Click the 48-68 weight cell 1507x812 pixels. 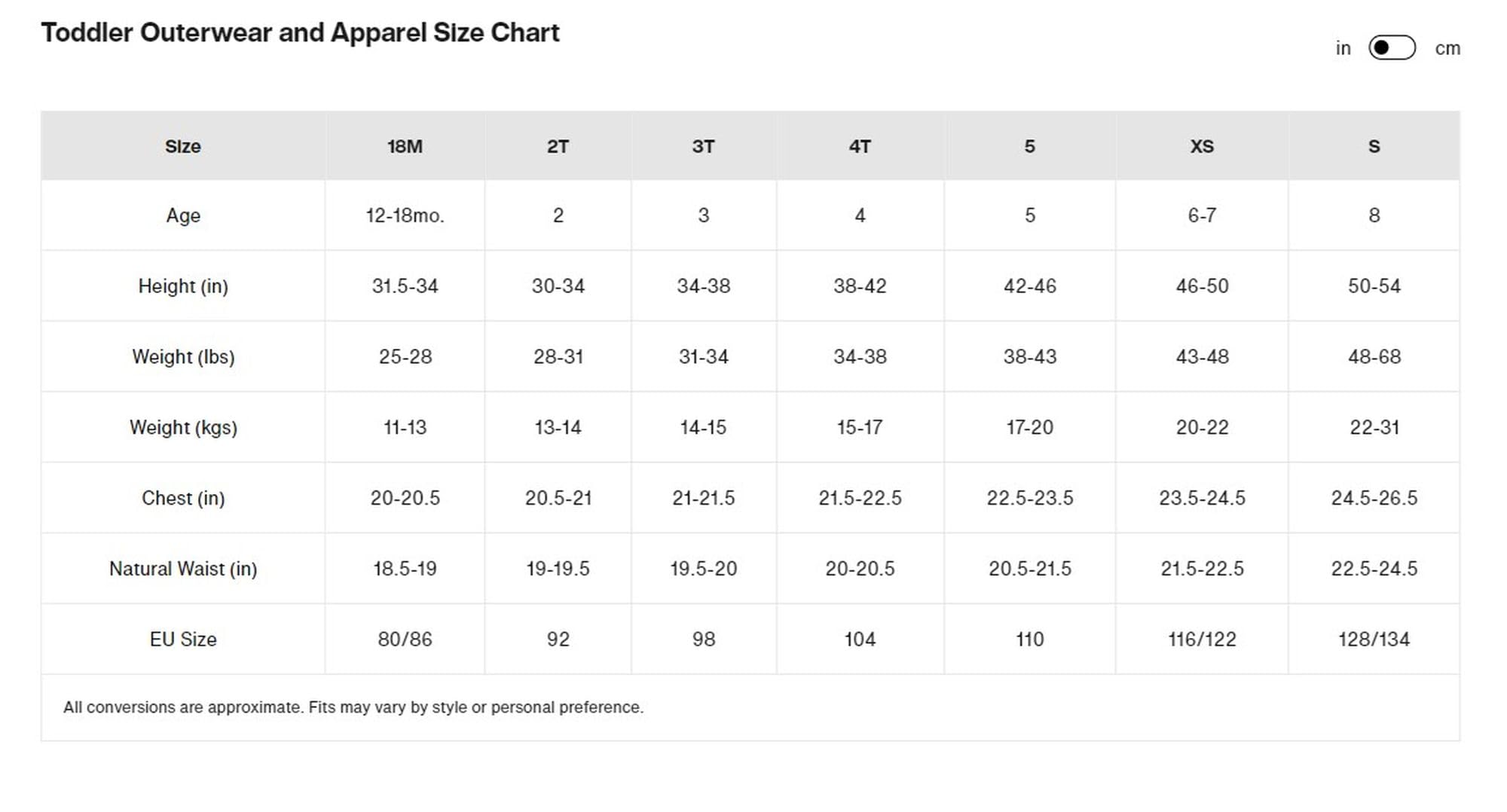click(1374, 357)
